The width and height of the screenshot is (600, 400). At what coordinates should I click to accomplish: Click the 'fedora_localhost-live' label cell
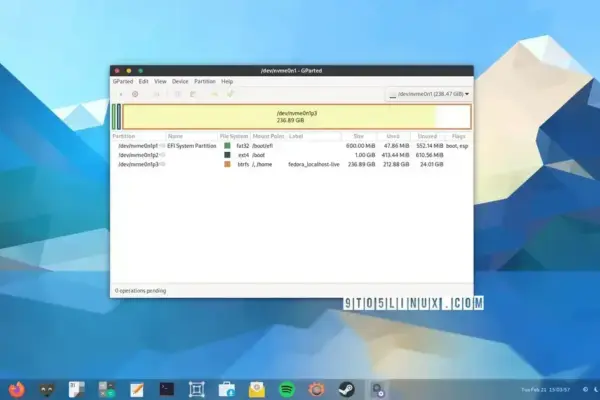tap(314, 164)
